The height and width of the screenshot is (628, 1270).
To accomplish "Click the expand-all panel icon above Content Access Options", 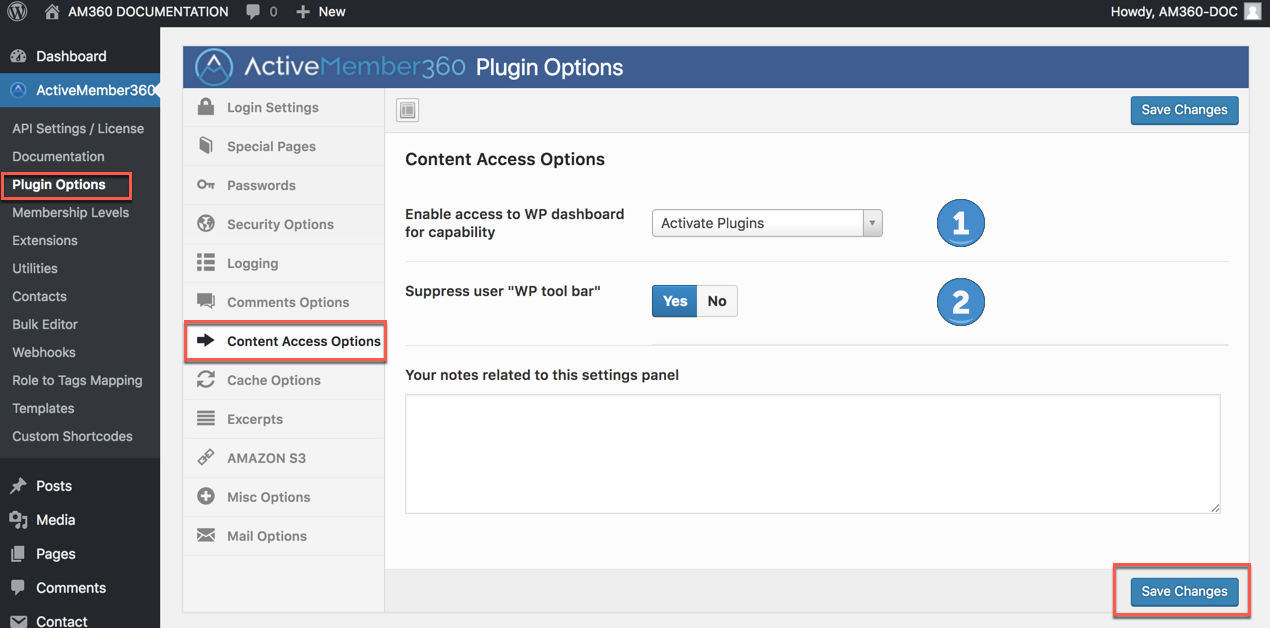I will click(407, 110).
